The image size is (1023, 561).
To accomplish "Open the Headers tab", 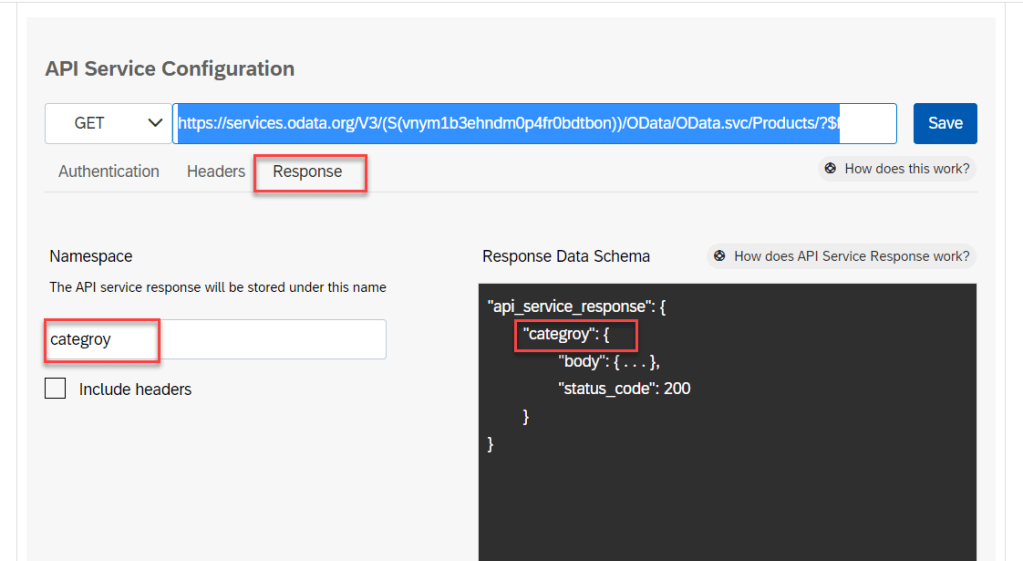I will coord(216,171).
